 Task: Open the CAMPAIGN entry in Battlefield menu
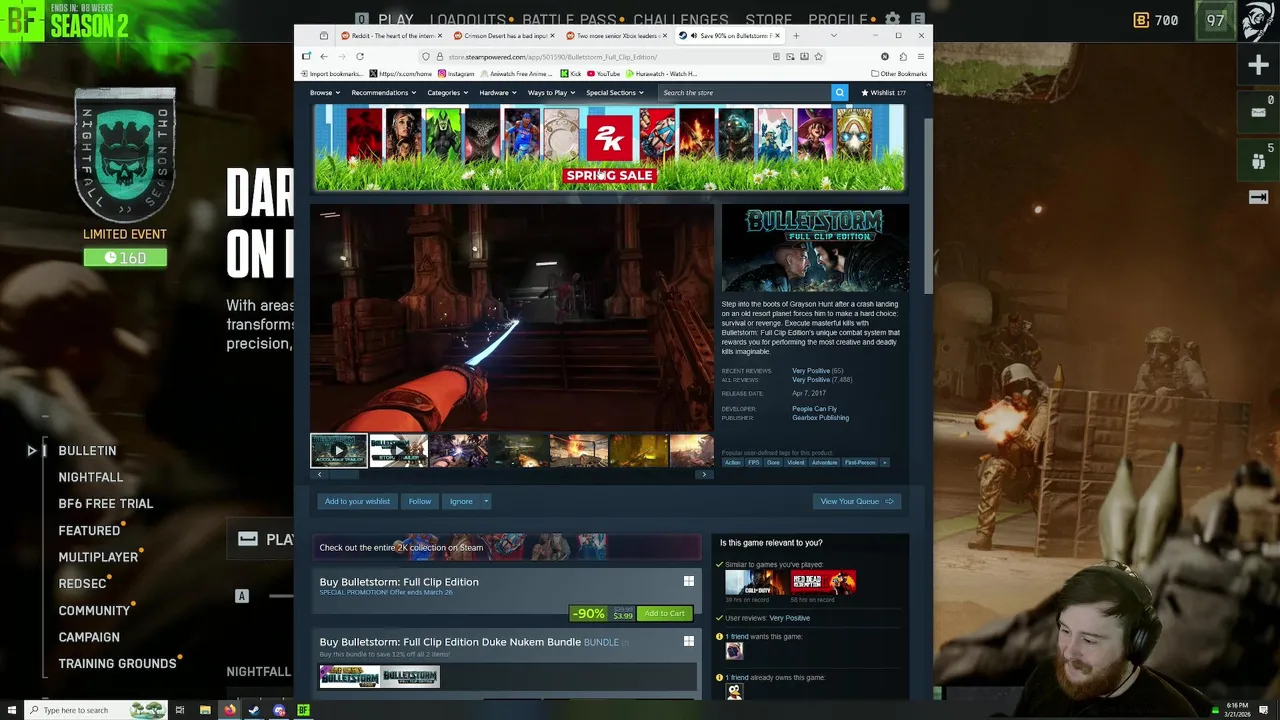pos(89,637)
